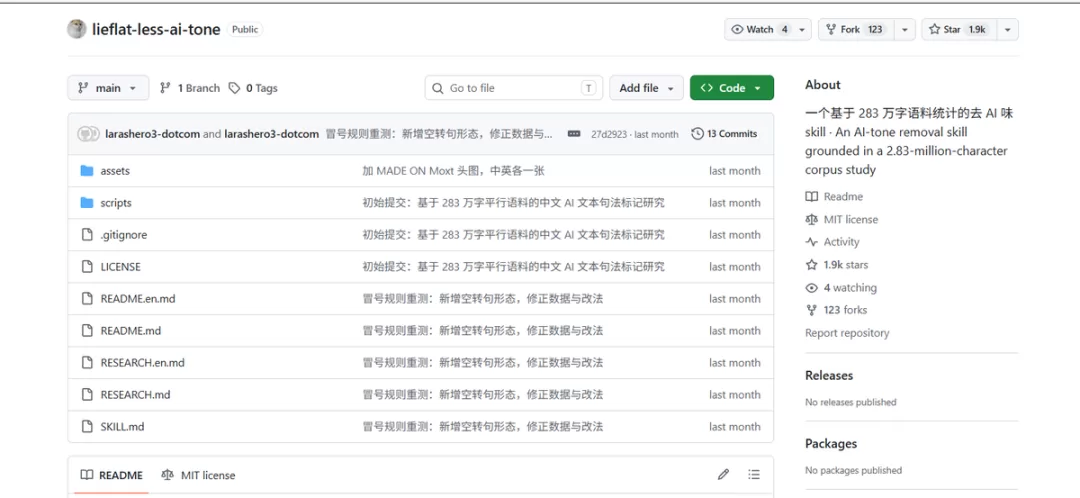The width and height of the screenshot is (1080, 498).
Task: Click the assets folder icon
Action: pyautogui.click(x=87, y=171)
